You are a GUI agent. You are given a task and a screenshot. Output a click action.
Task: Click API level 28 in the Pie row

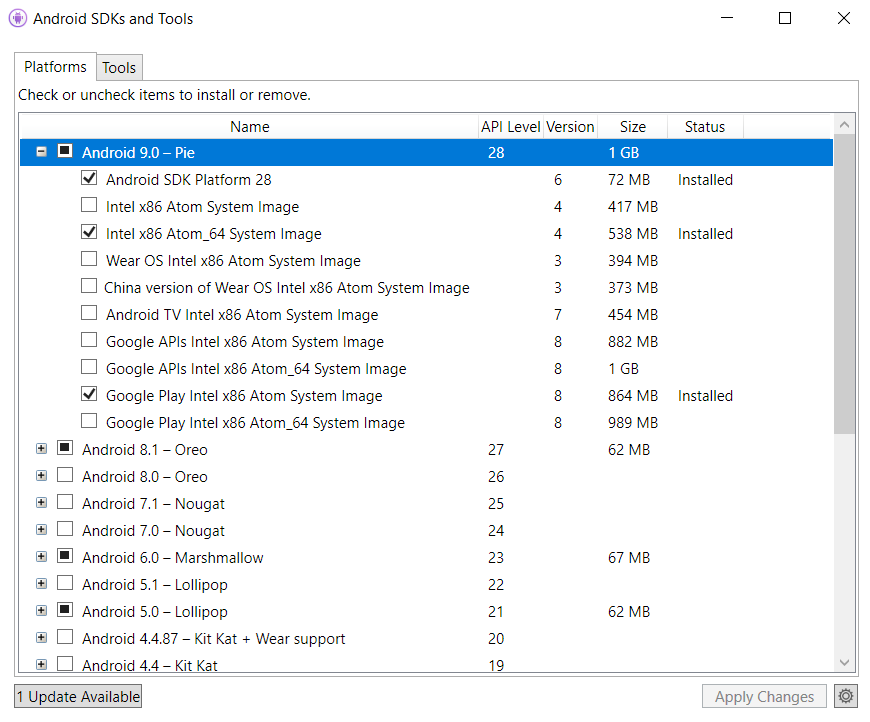[496, 153]
